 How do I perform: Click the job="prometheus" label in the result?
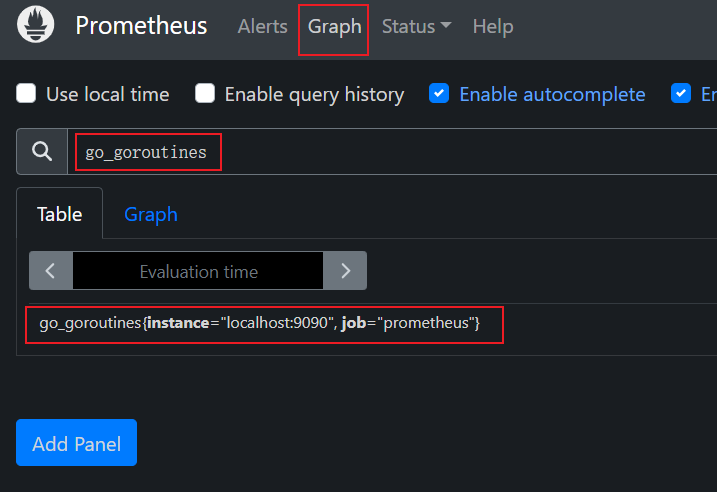(x=410, y=324)
